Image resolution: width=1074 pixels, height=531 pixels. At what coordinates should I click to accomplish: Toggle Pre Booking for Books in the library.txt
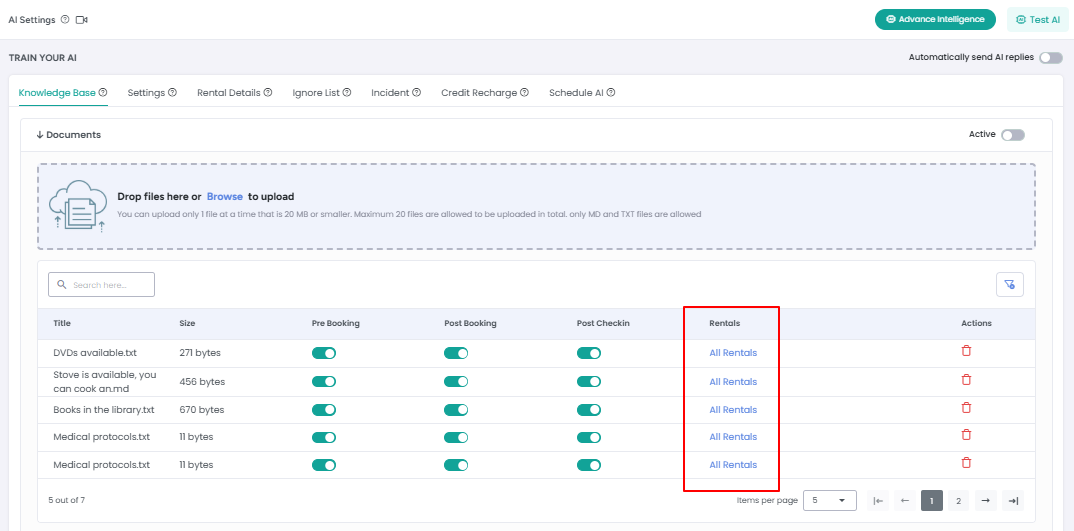(324, 410)
